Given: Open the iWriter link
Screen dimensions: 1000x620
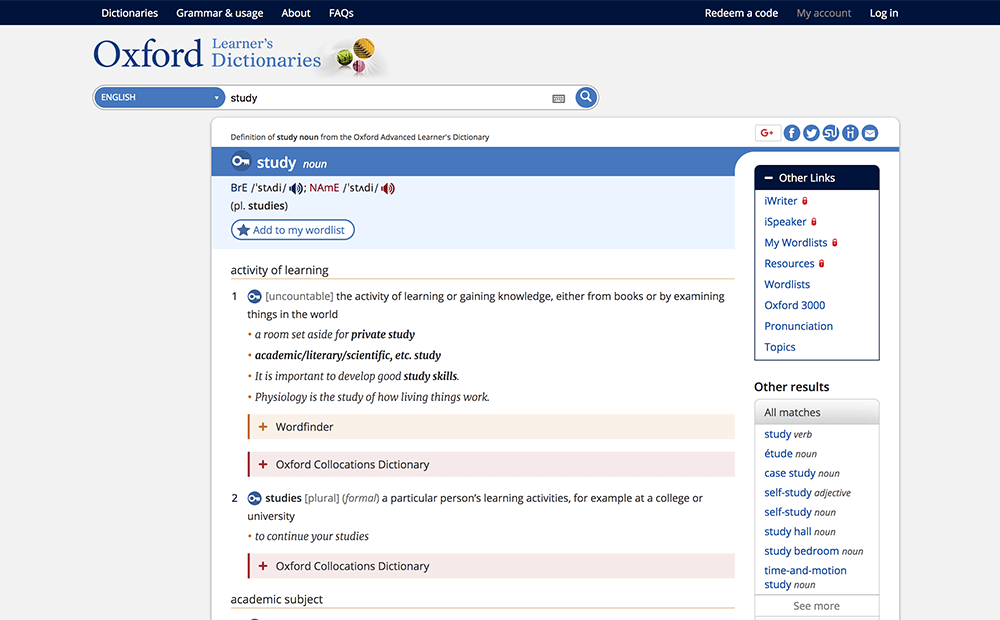Looking at the screenshot, I should click(781, 201).
